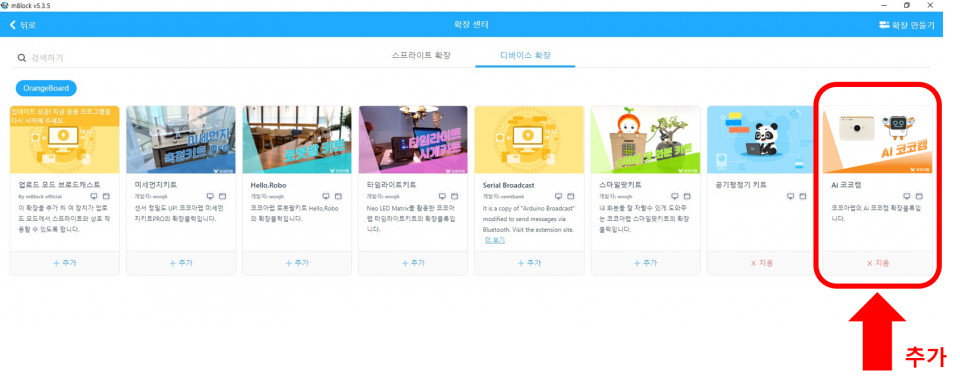Click the 미세먼지키트 title text
Image resolution: width=960 pixels, height=383 pixels.
click(155, 184)
